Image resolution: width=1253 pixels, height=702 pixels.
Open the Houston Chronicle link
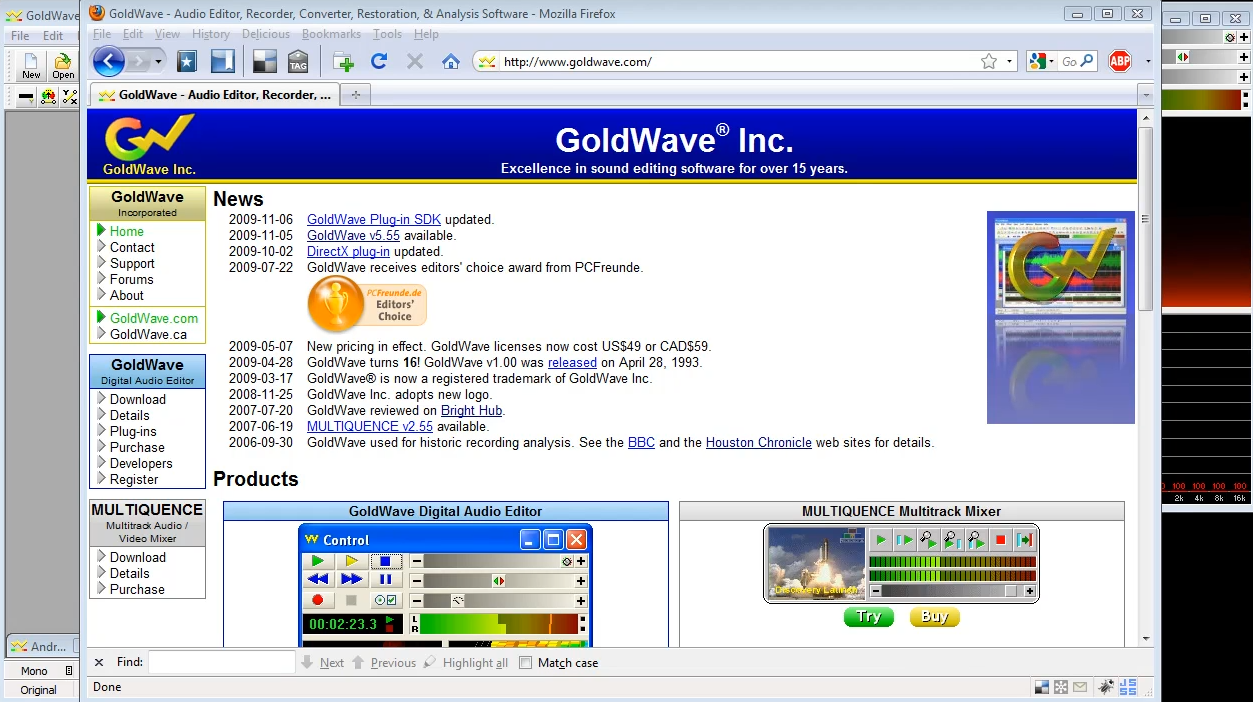pos(759,443)
